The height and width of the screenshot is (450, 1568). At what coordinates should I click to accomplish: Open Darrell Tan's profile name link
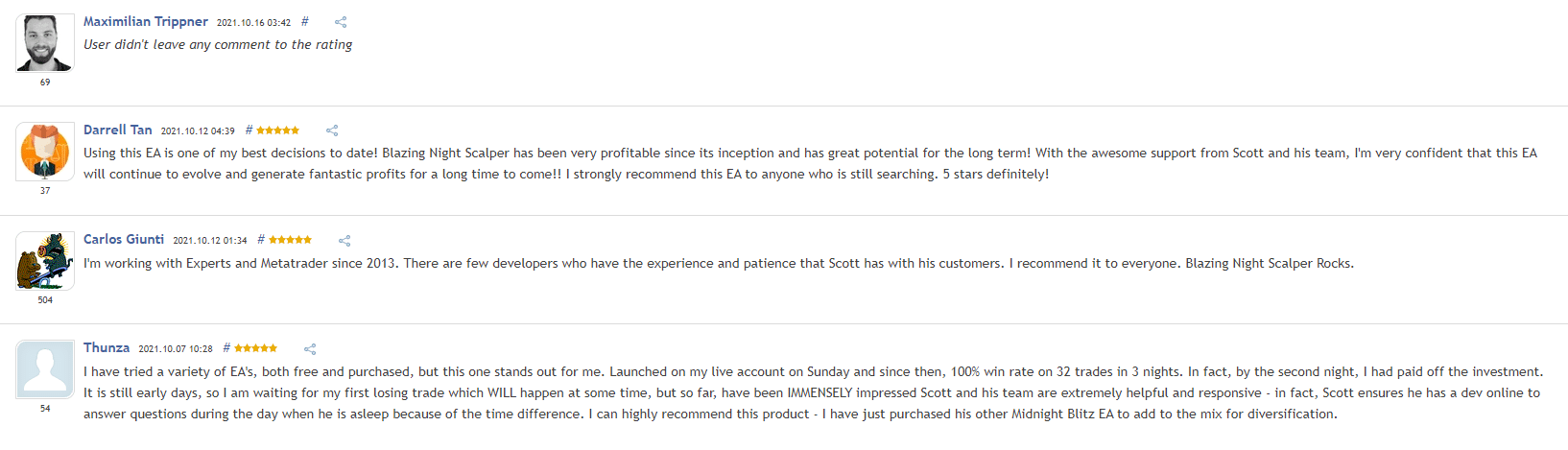118,130
